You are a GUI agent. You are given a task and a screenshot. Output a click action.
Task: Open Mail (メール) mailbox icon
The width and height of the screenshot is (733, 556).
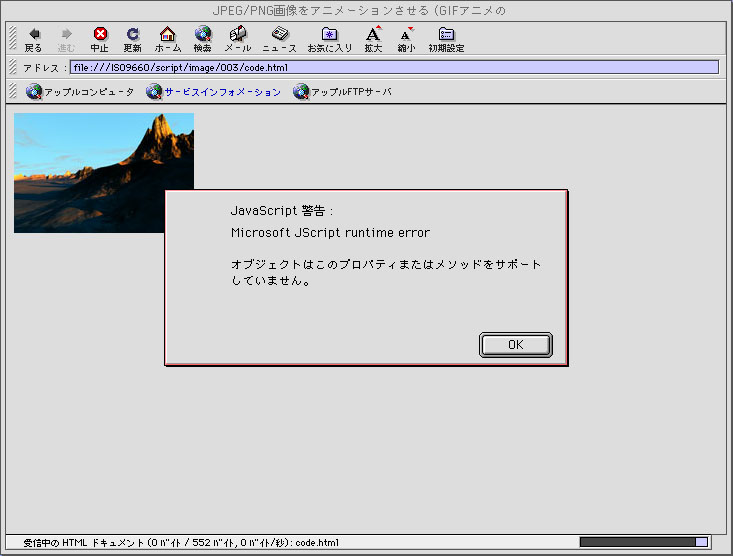pyautogui.click(x=238, y=34)
